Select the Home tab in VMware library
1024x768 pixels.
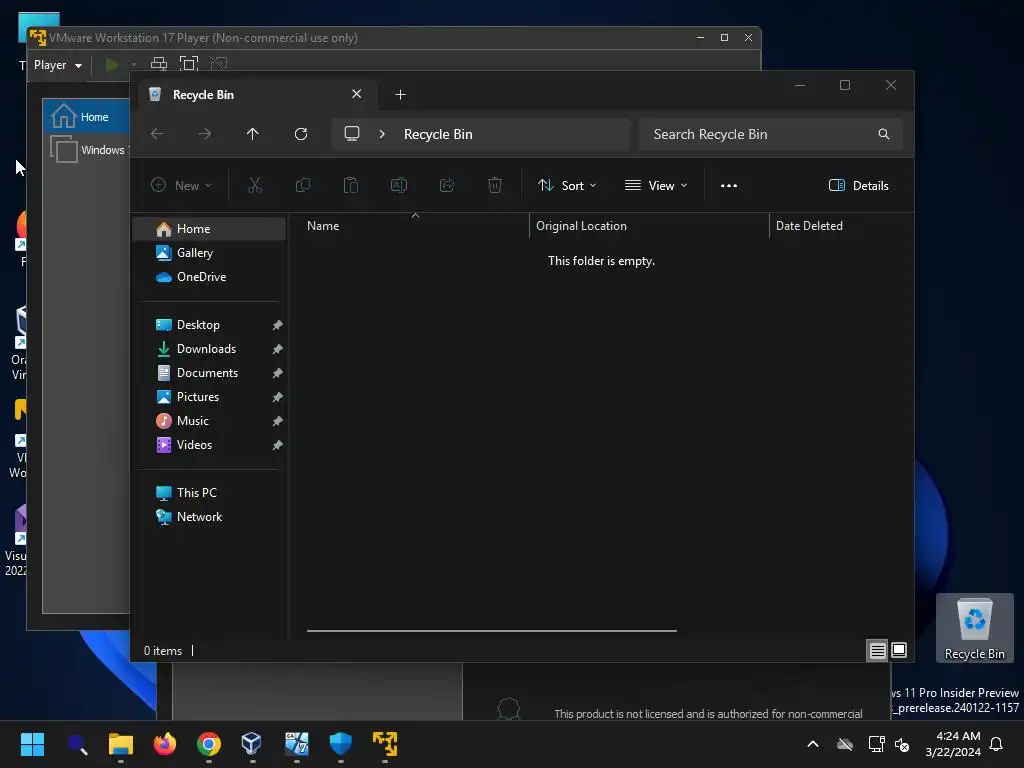pyautogui.click(x=86, y=117)
